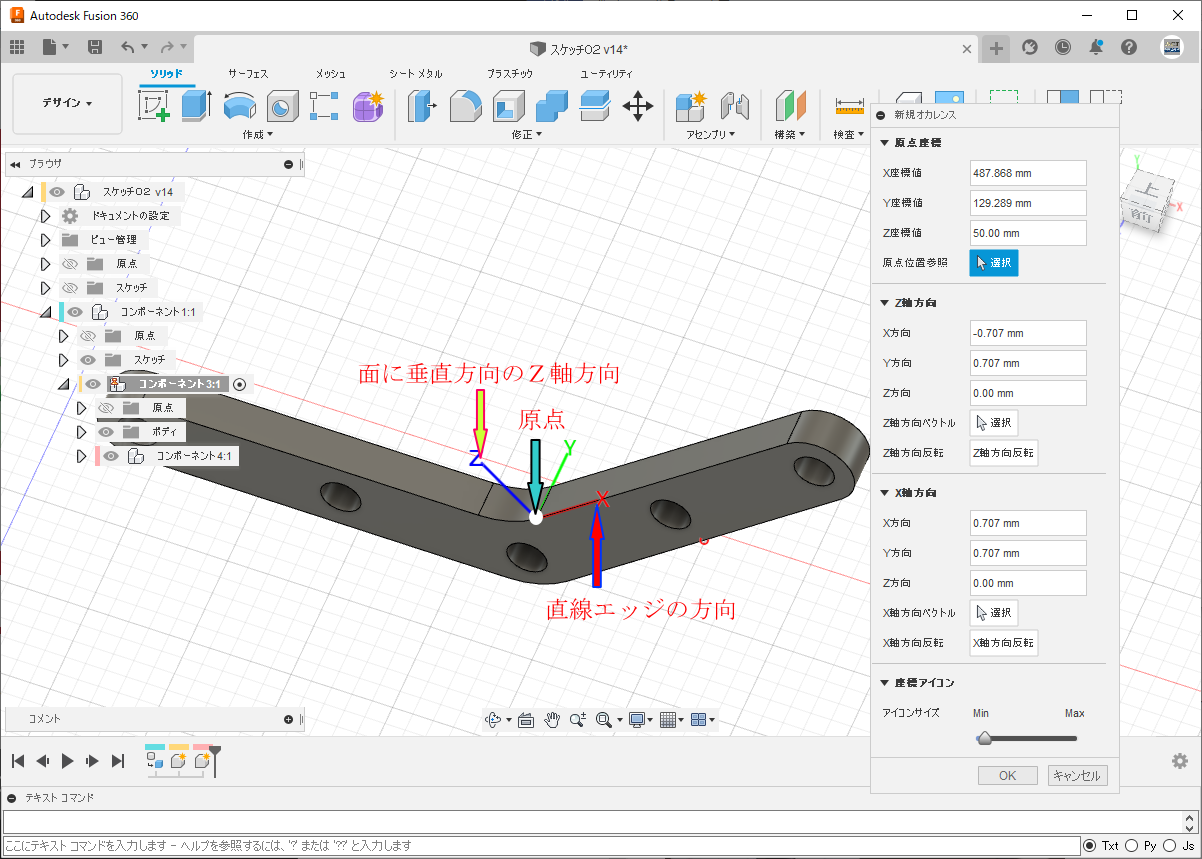This screenshot has width=1202, height=859.
Task: Select the Extrude tool icon
Action: (x=196, y=105)
